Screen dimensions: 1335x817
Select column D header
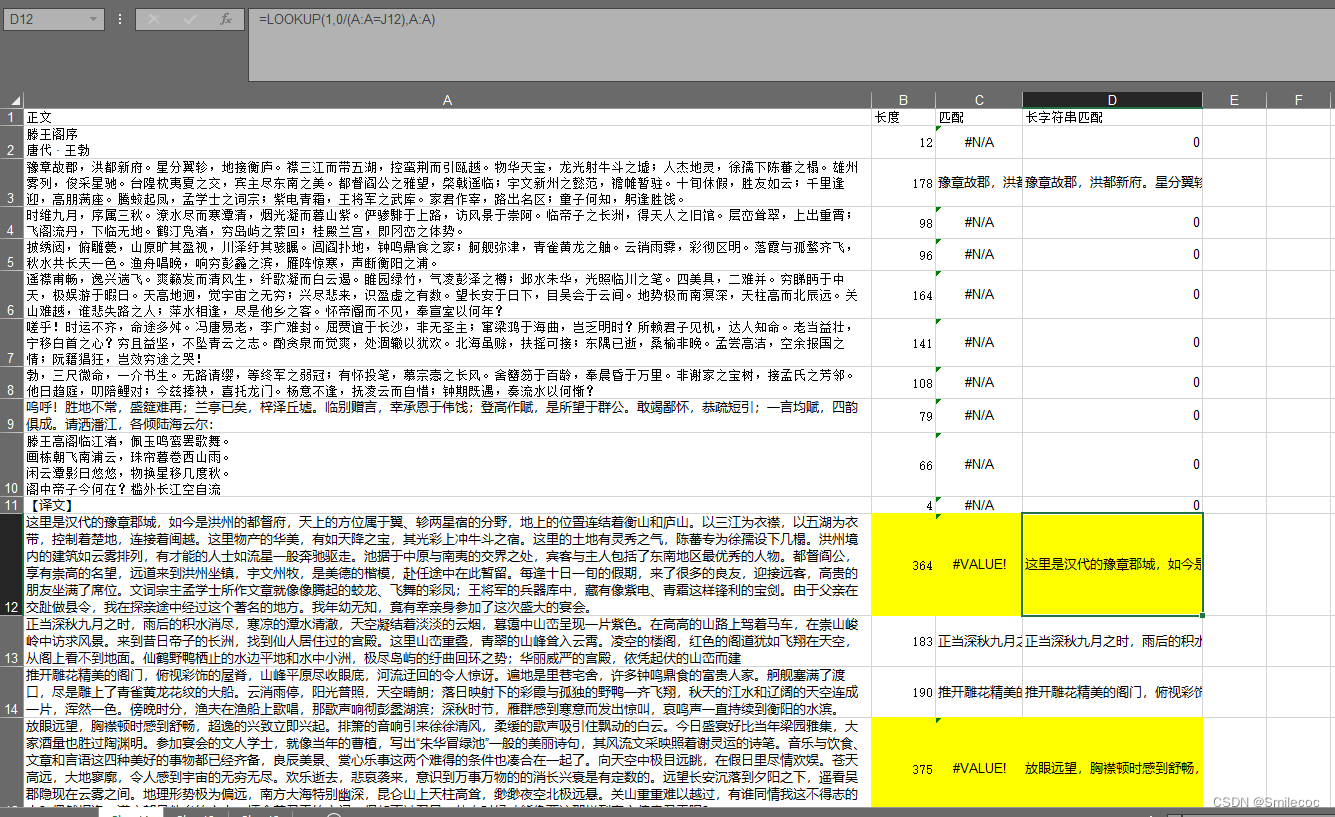pos(1112,100)
